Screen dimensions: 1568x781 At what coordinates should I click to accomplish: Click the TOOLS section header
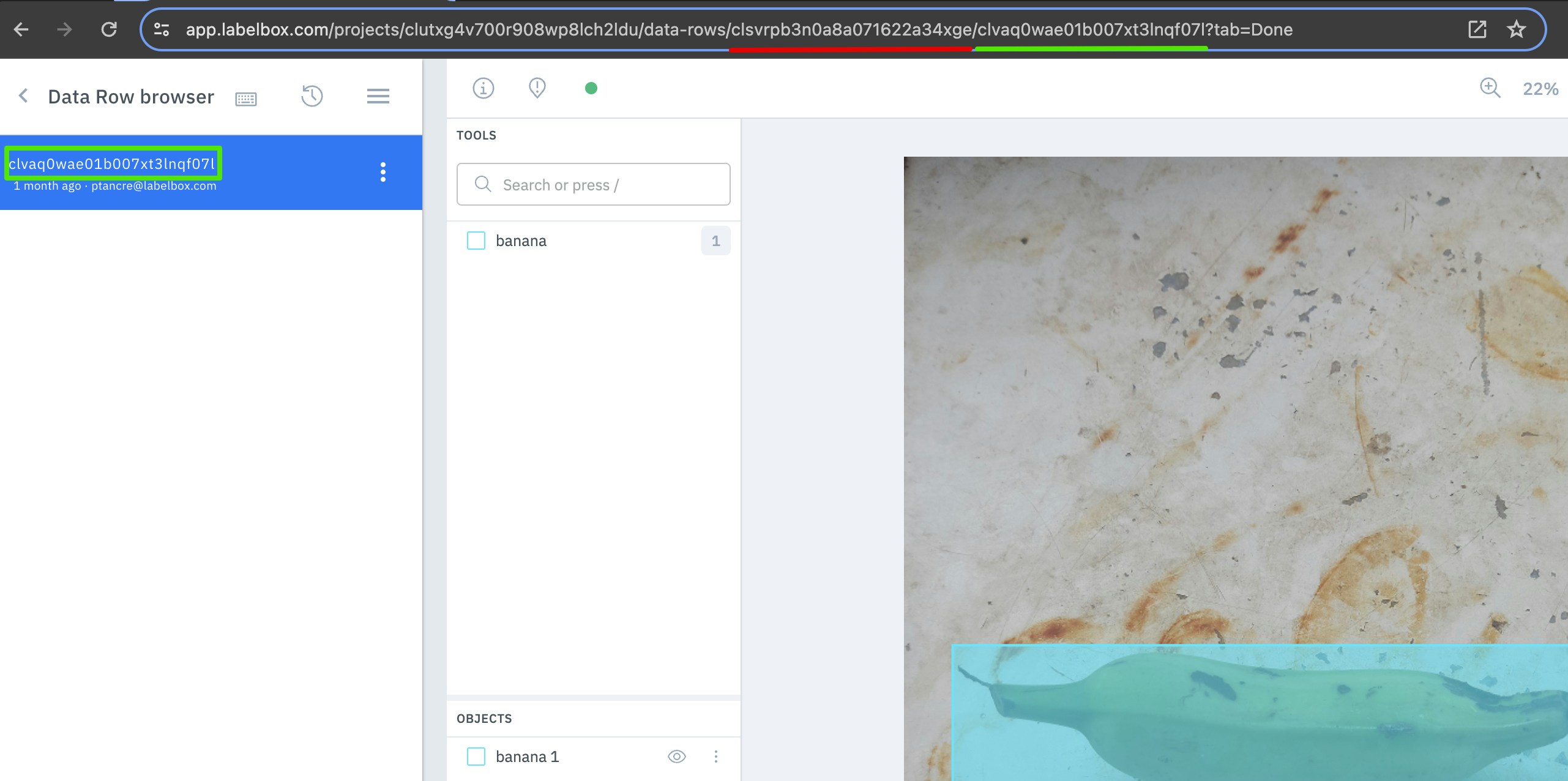point(476,135)
